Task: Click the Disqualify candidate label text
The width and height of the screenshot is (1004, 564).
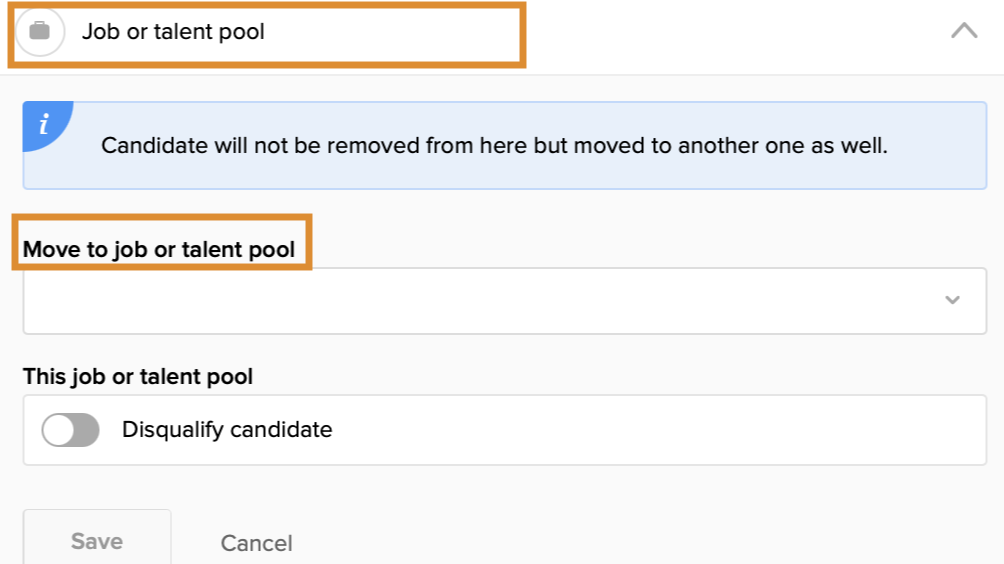Action: point(227,430)
